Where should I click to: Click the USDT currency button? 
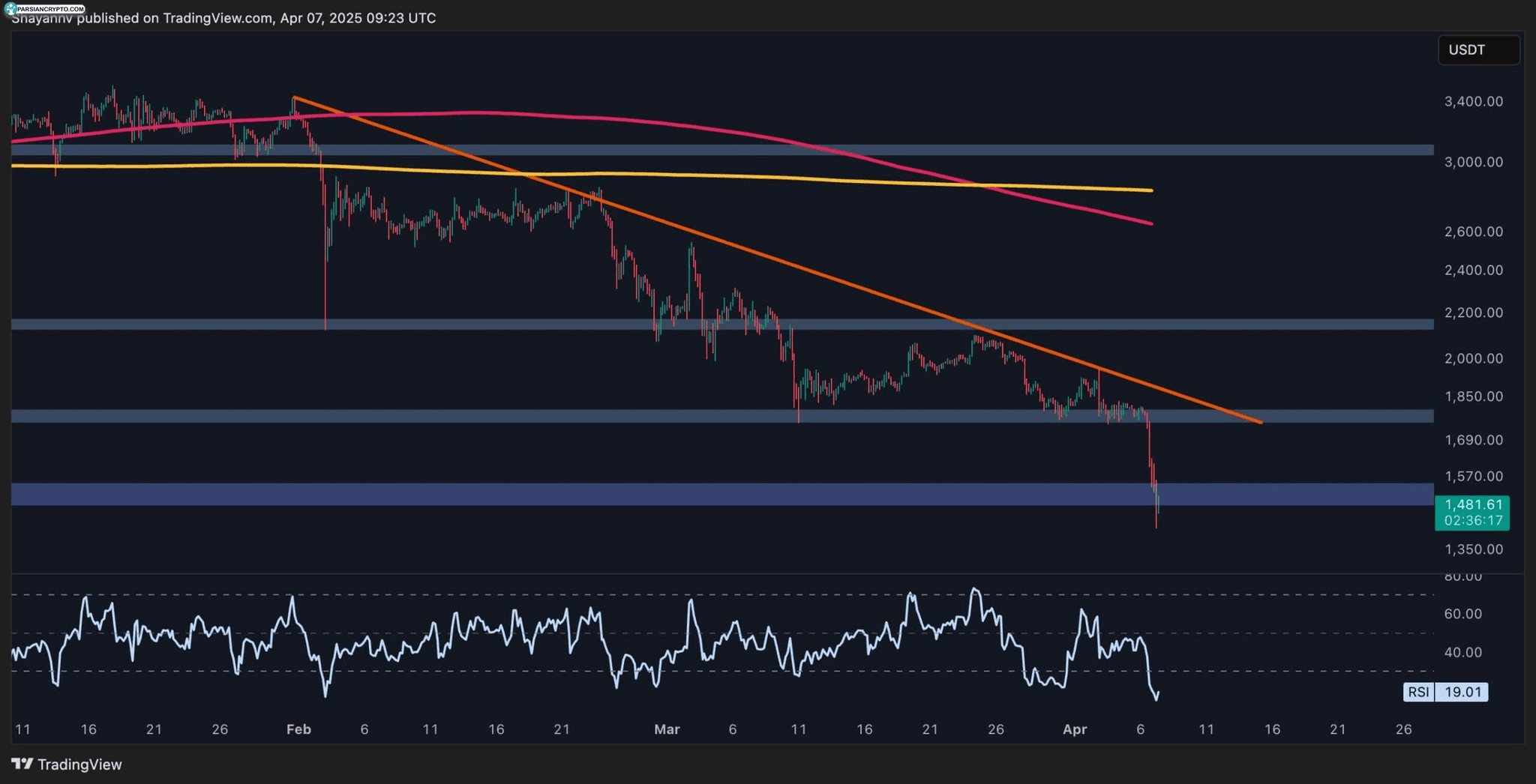pos(1478,50)
